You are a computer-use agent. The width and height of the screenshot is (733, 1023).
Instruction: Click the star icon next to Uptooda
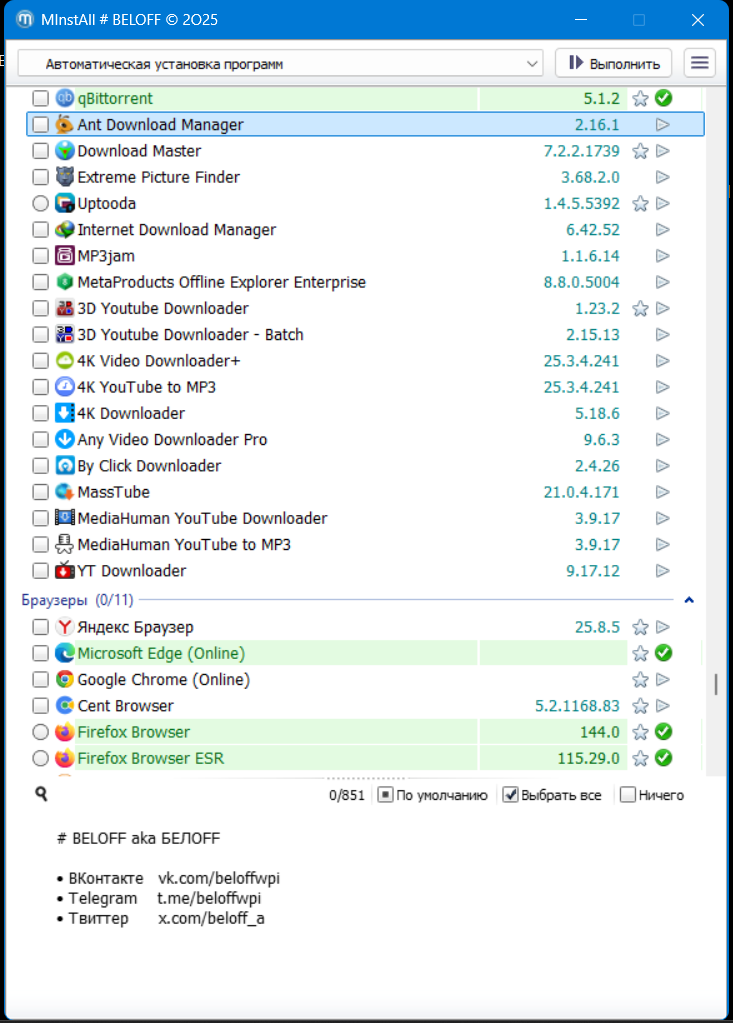tap(640, 203)
